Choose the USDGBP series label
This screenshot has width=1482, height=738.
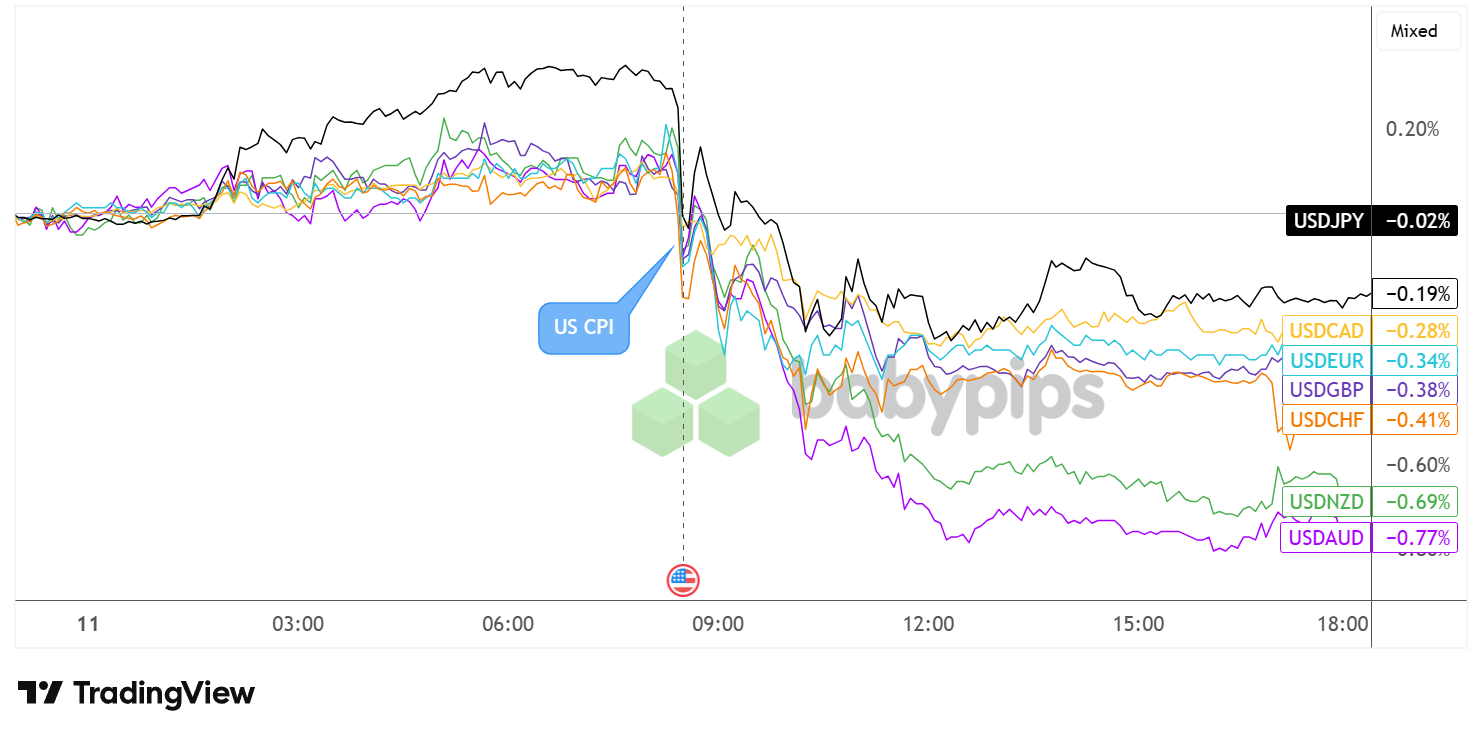pos(1327,389)
